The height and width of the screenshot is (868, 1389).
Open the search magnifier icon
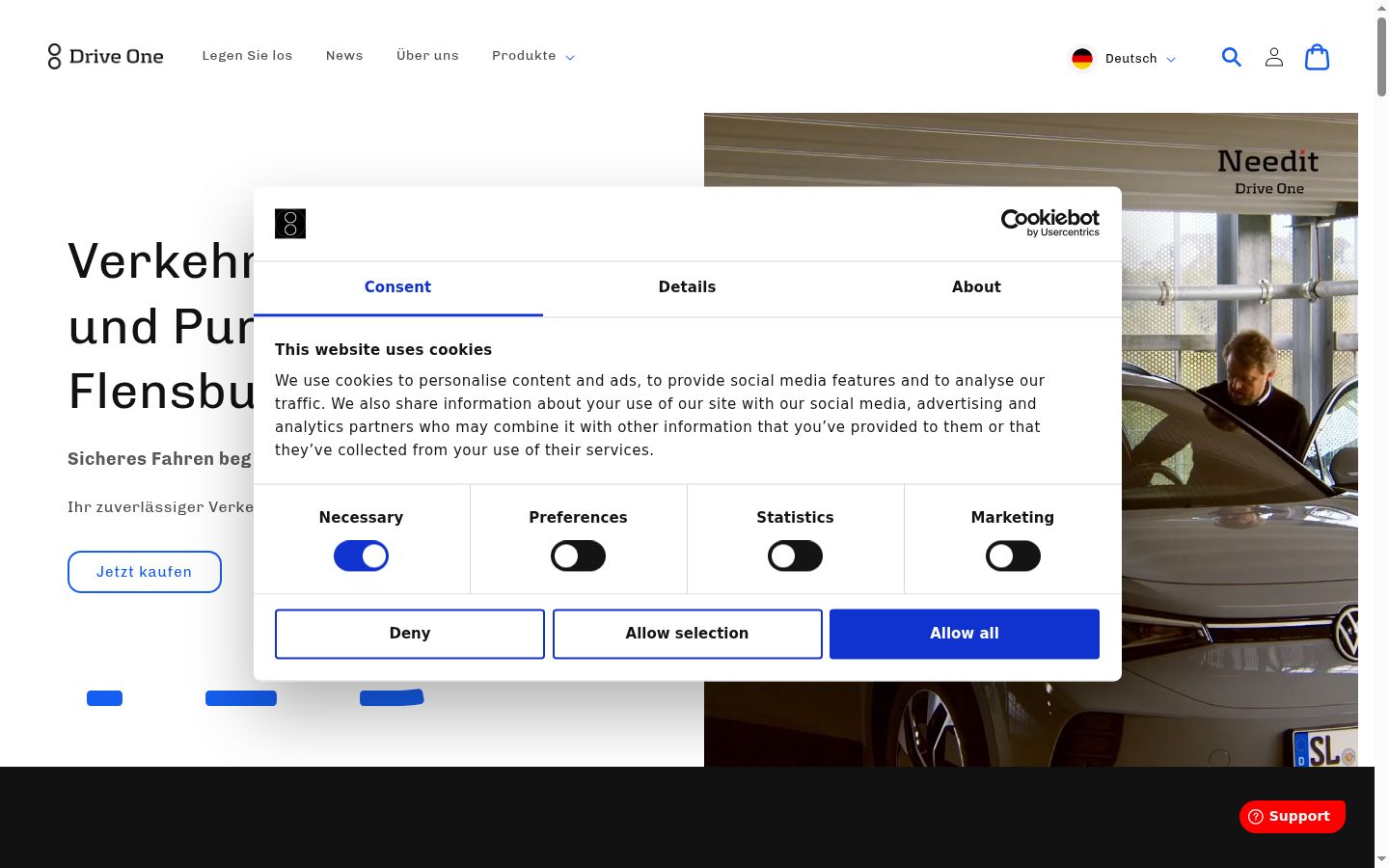(1232, 57)
